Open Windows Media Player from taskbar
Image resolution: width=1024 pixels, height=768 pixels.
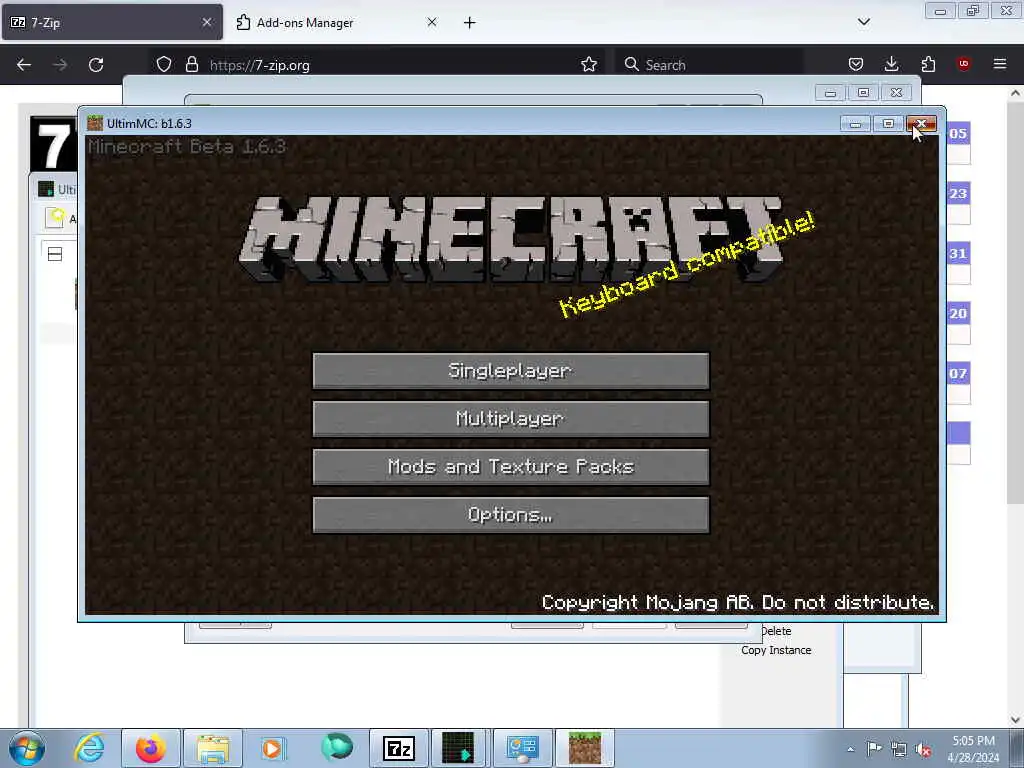[272, 748]
